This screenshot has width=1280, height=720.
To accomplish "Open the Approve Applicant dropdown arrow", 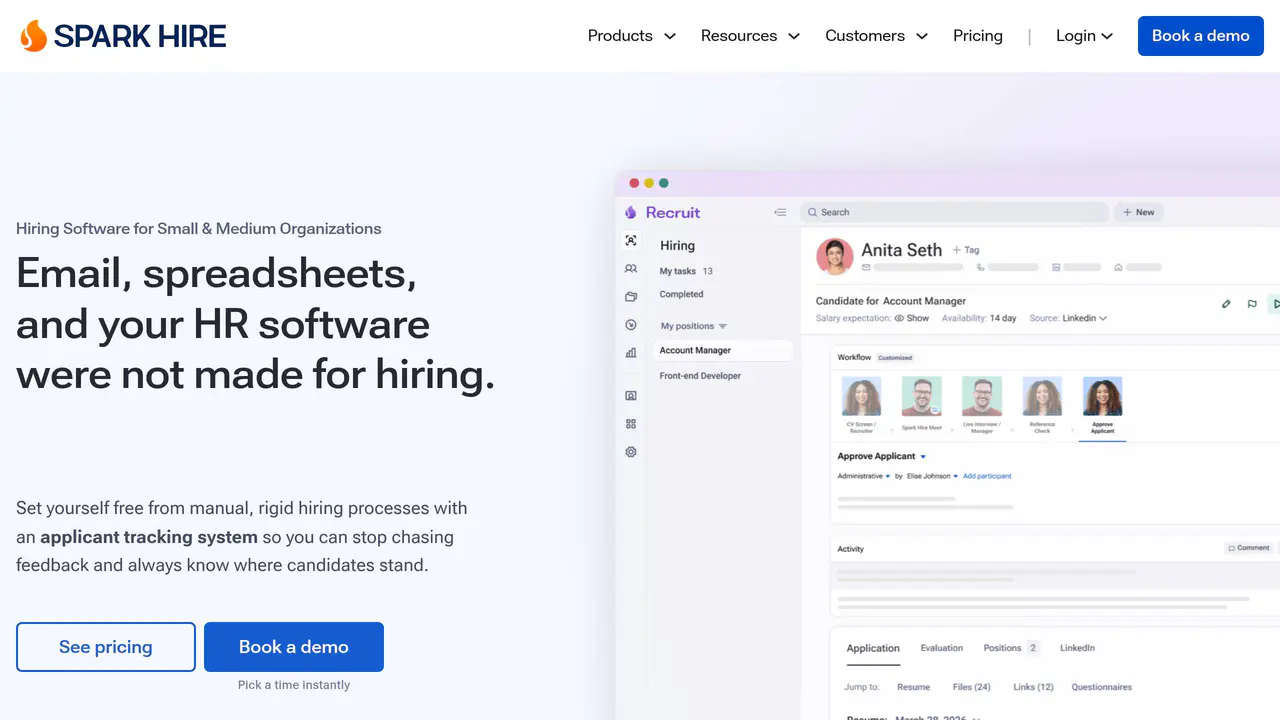I will [923, 456].
